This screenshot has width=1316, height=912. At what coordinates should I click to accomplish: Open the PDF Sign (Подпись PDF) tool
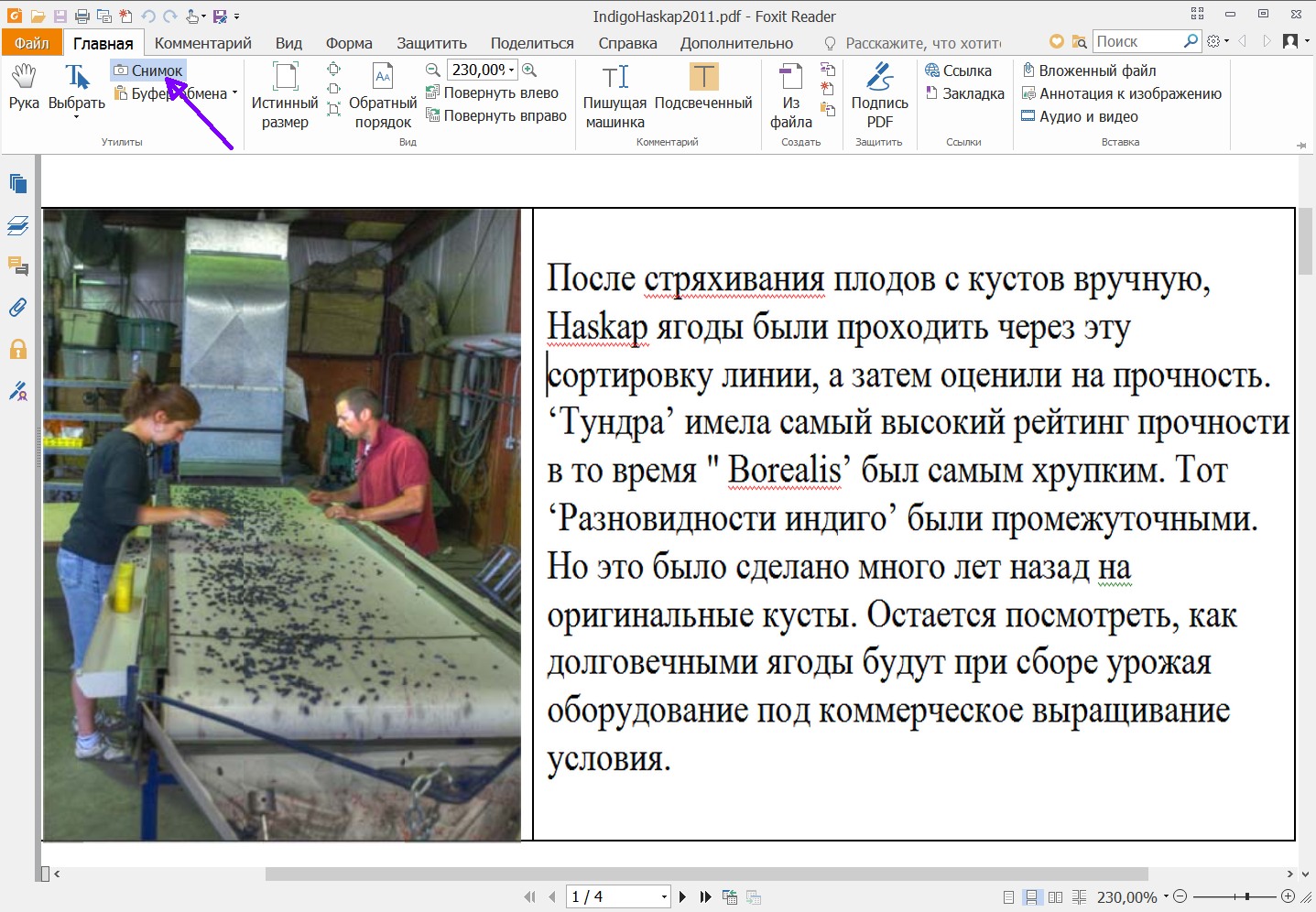point(879,94)
